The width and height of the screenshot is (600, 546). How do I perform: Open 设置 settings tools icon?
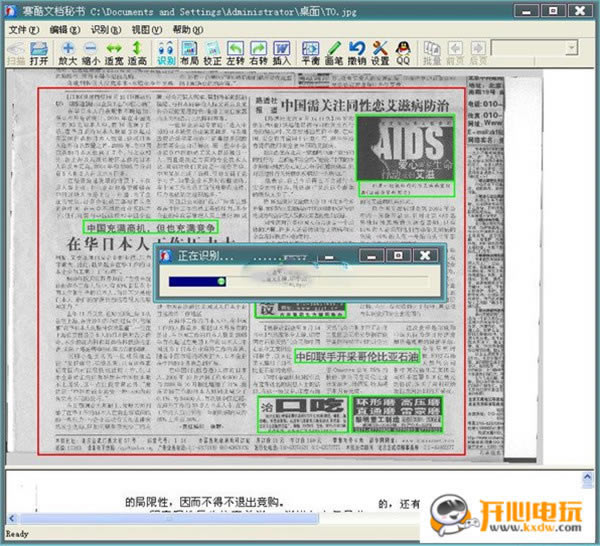coord(380,53)
